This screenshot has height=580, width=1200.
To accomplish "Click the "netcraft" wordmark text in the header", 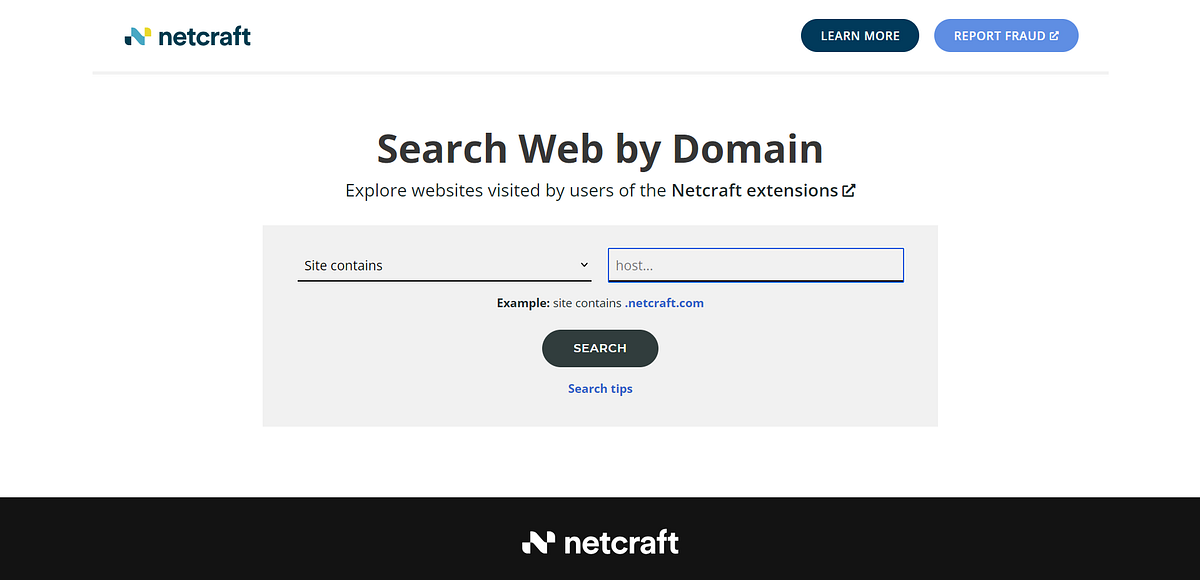I will pyautogui.click(x=205, y=36).
